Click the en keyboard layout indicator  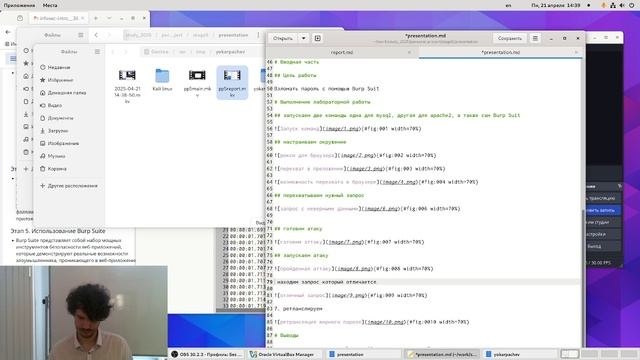pyautogui.click(x=508, y=5)
